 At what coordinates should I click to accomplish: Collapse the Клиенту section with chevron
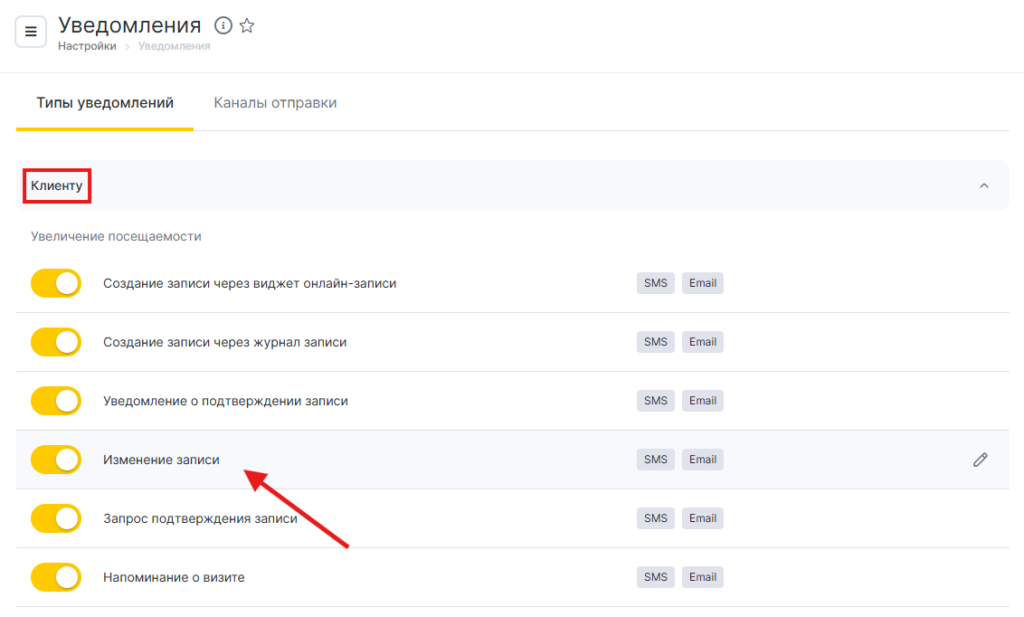[x=984, y=186]
